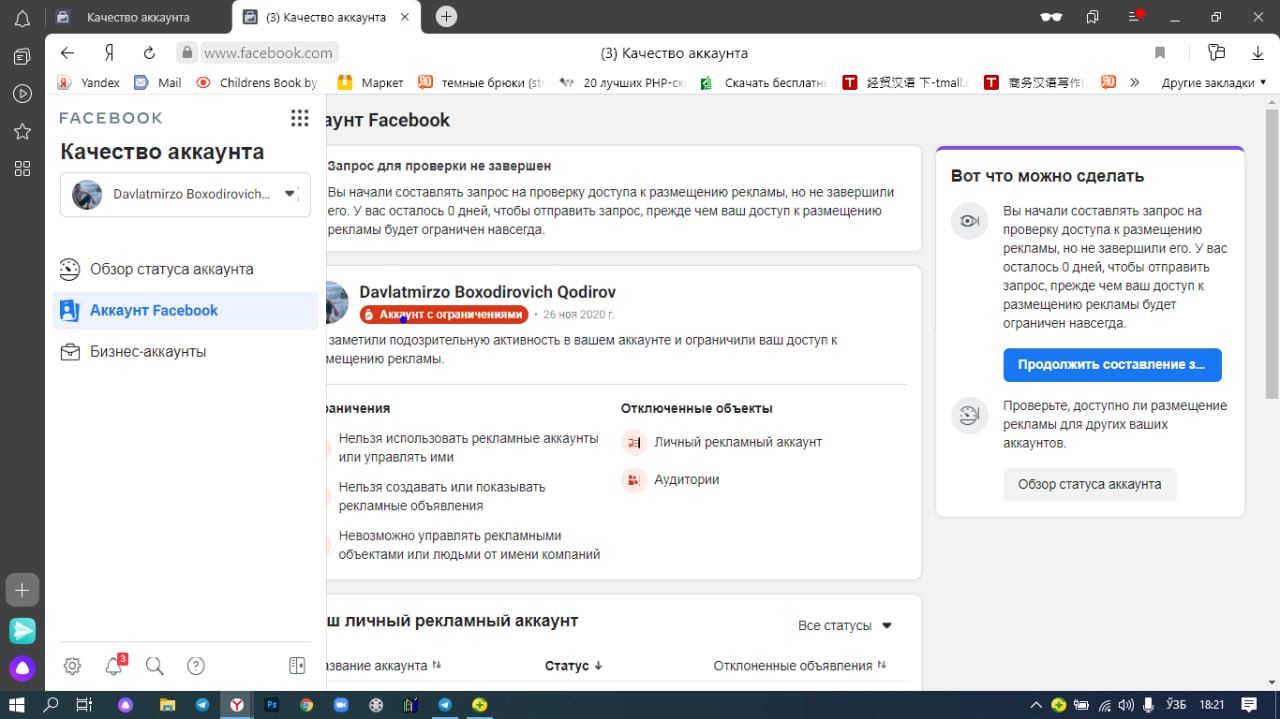Open the search magnifier in the sidebar footer
Viewport: 1280px width, 719px height.
(x=154, y=666)
